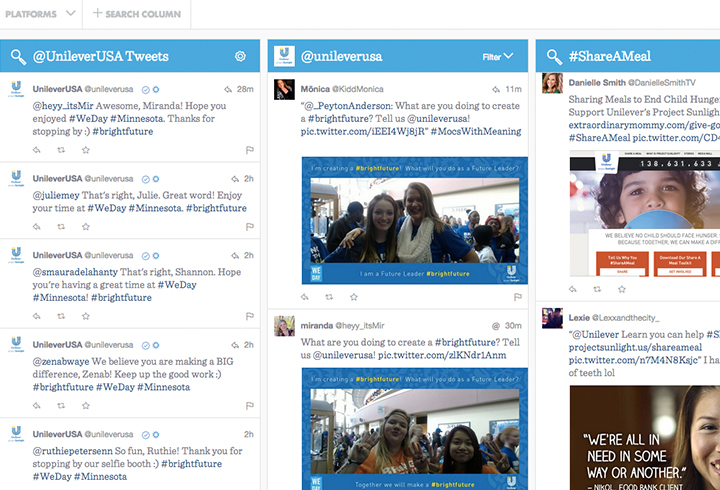View Danielle Smith's Share A Meal website image
The height and width of the screenshot is (490, 720).
coord(645,214)
